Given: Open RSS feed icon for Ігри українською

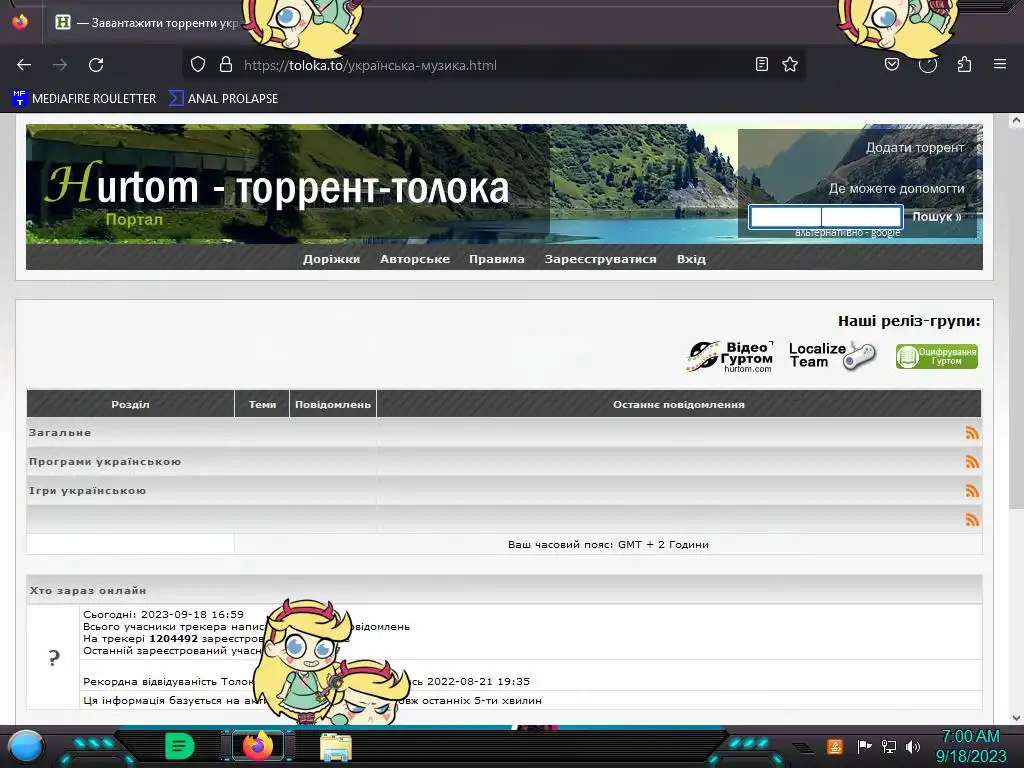Looking at the screenshot, I should pos(972,490).
